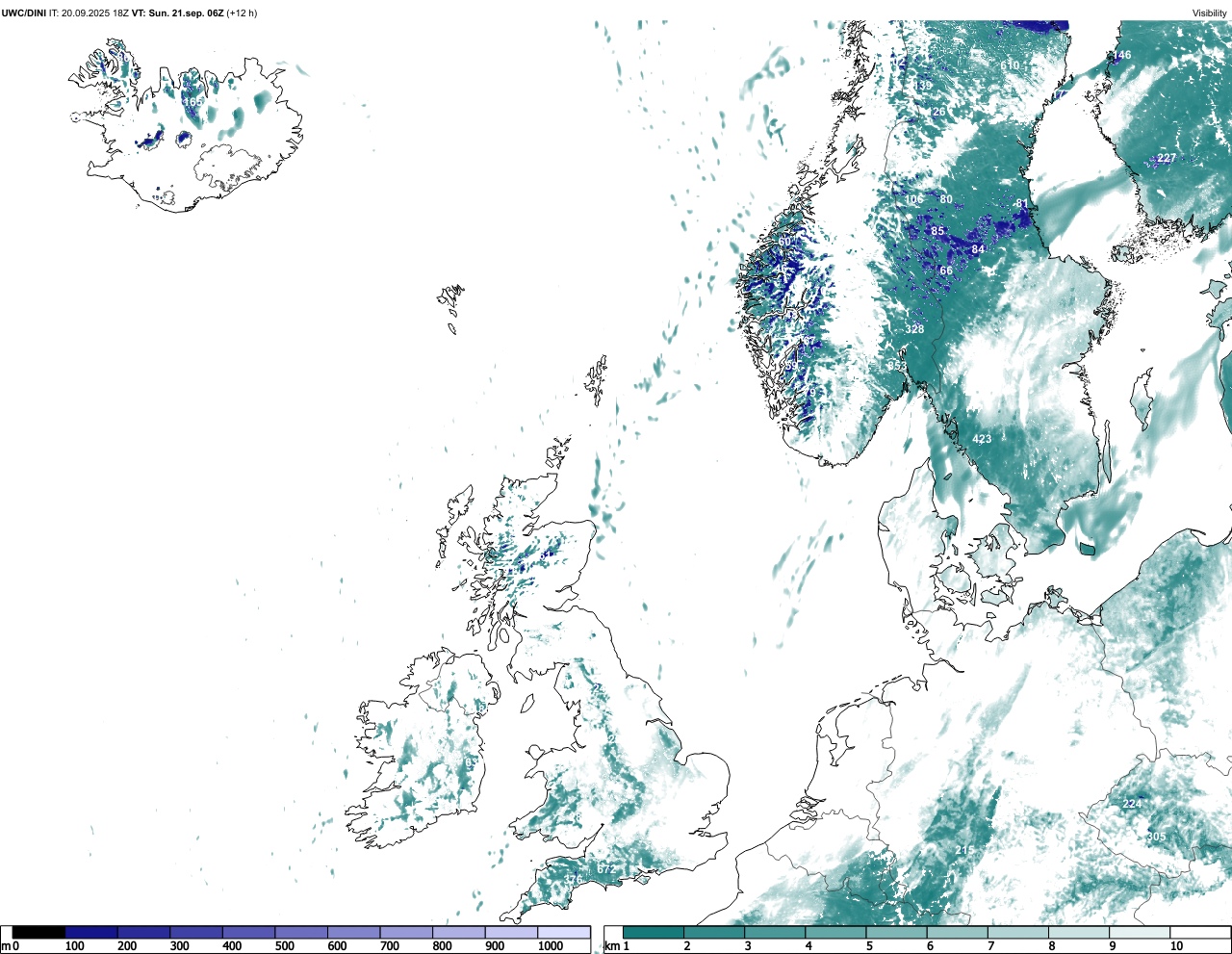Click the '10' tick label on the km legend
This screenshot has width=1232, height=954.
(1176, 946)
